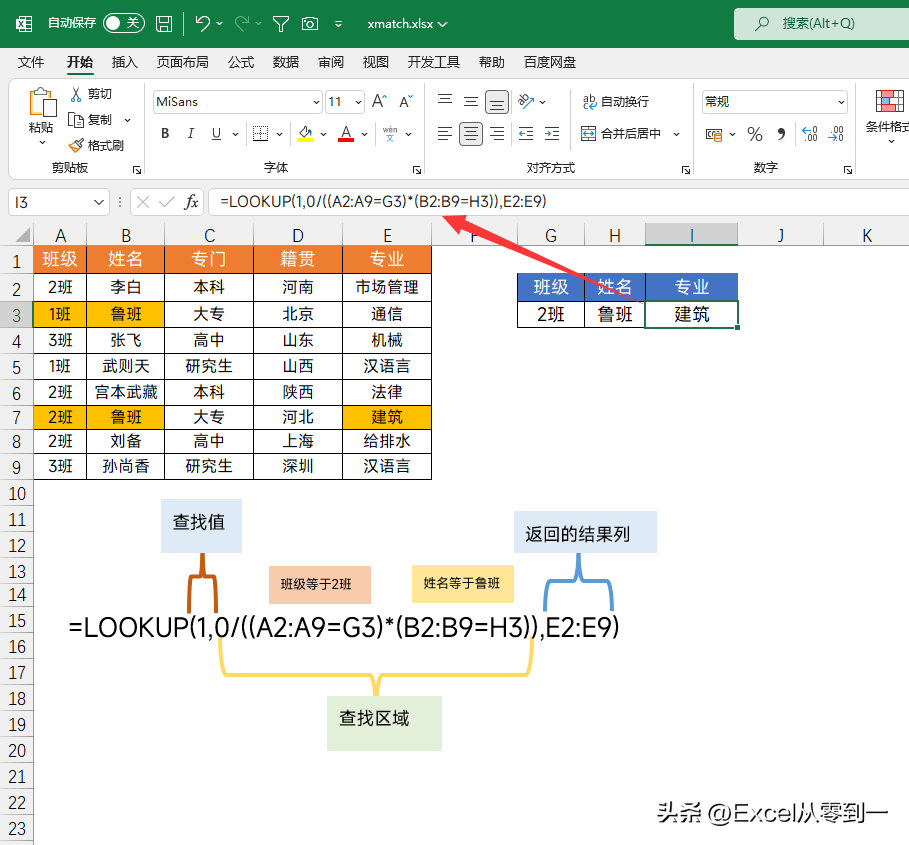Toggle Bottom Align button
This screenshot has height=845, width=909.
[497, 102]
